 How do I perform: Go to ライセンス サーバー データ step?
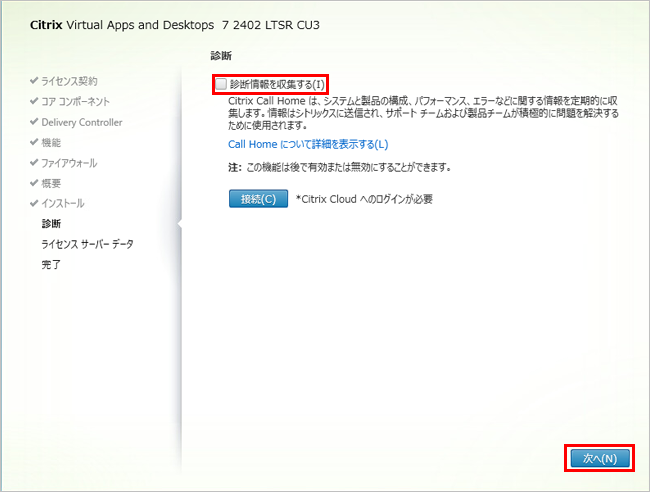(x=87, y=244)
